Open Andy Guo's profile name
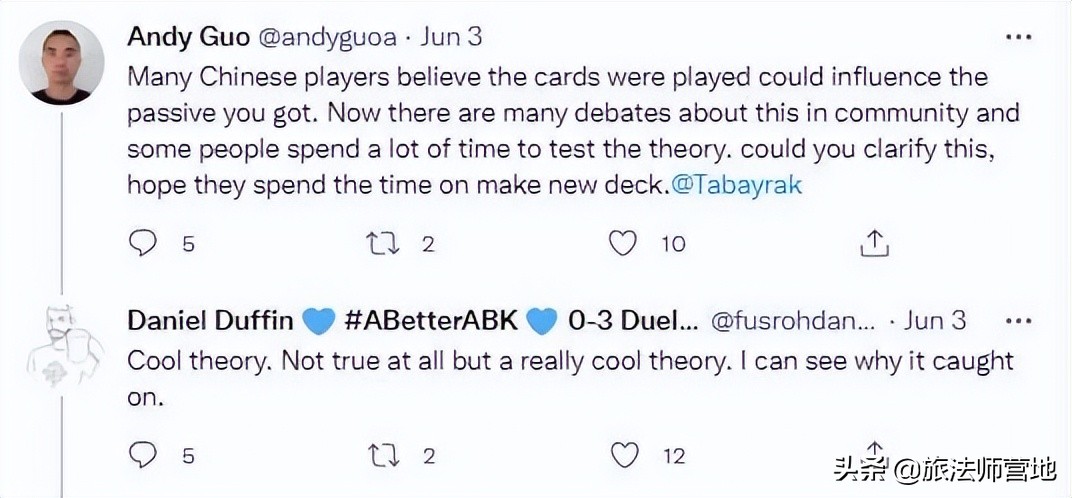Image resolution: width=1072 pixels, height=498 pixels. tap(189, 37)
